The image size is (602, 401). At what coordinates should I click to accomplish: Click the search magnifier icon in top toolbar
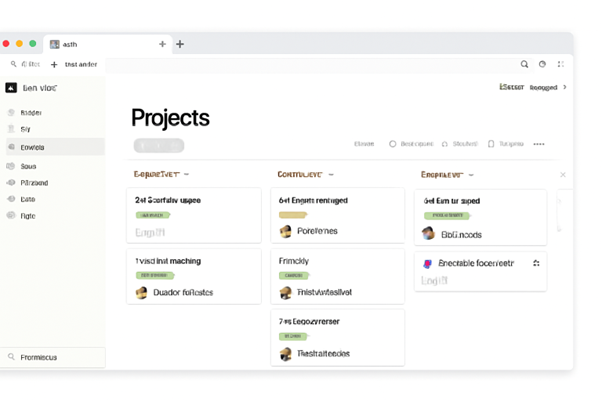(525, 64)
